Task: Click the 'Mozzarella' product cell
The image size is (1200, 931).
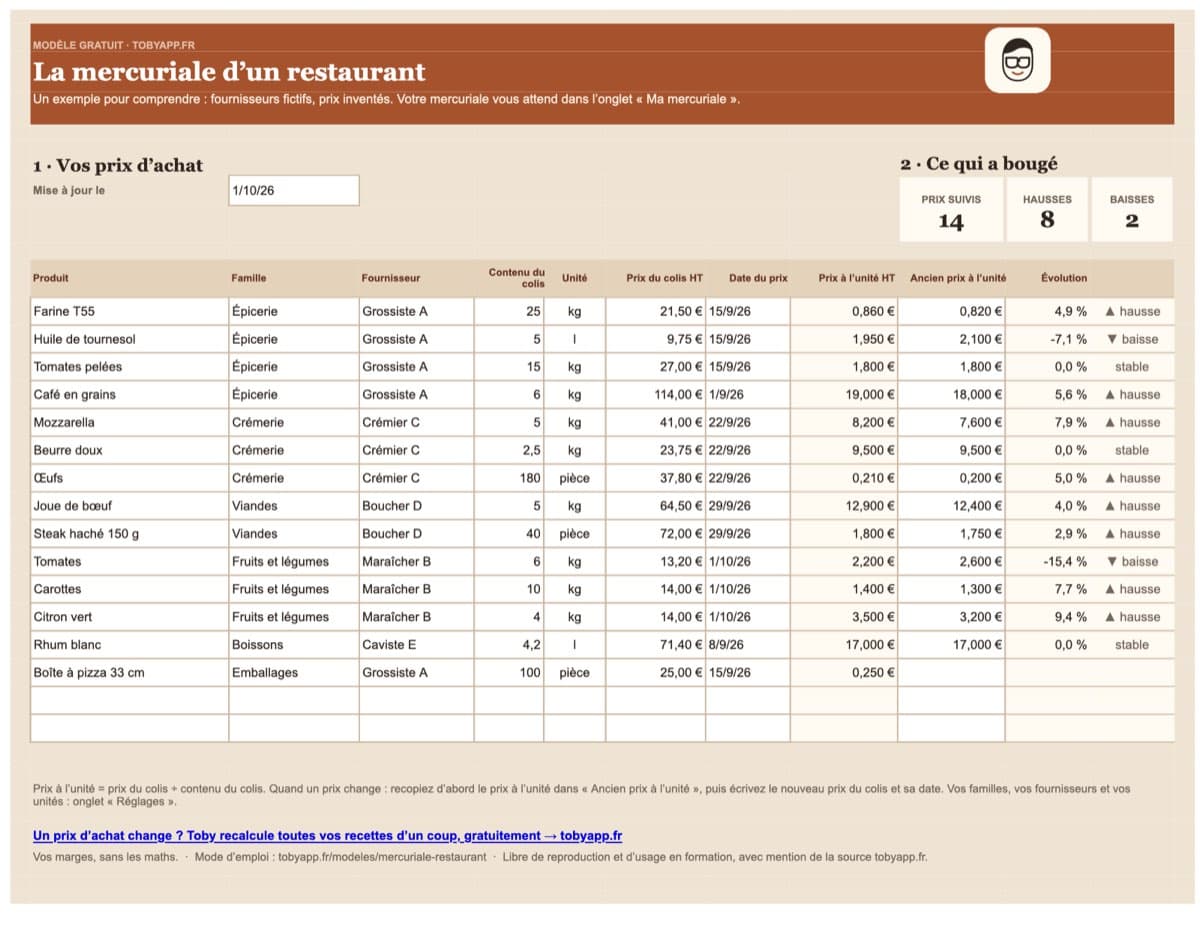Action: pyautogui.click(x=130, y=422)
